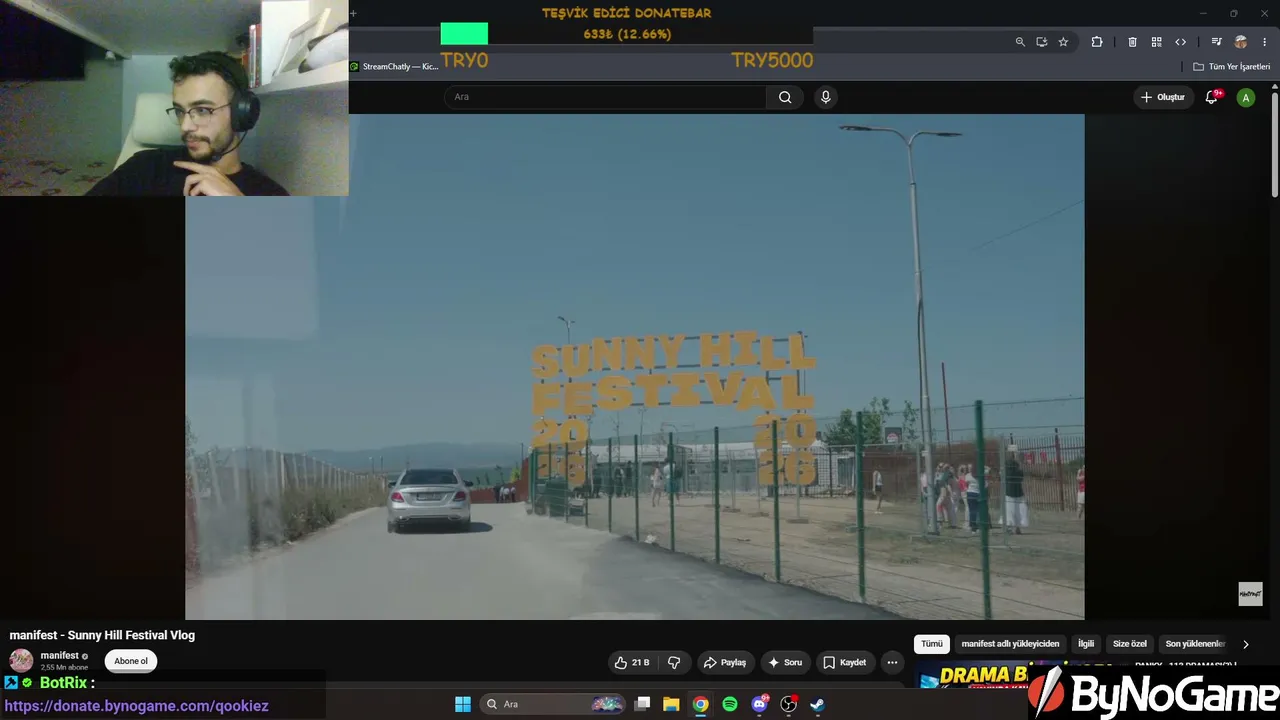Select the 'Tümü' filter chip
The width and height of the screenshot is (1280, 720).
coord(932,644)
